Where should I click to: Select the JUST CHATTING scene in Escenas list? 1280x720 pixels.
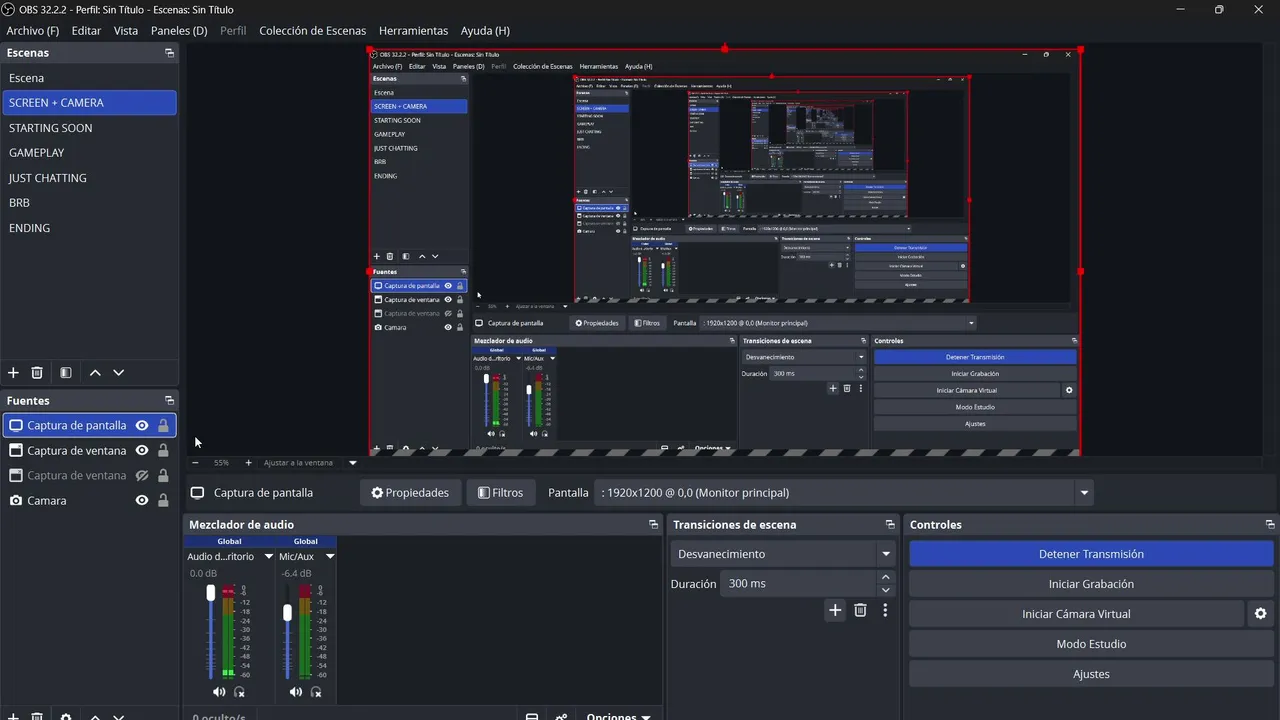click(x=89, y=178)
